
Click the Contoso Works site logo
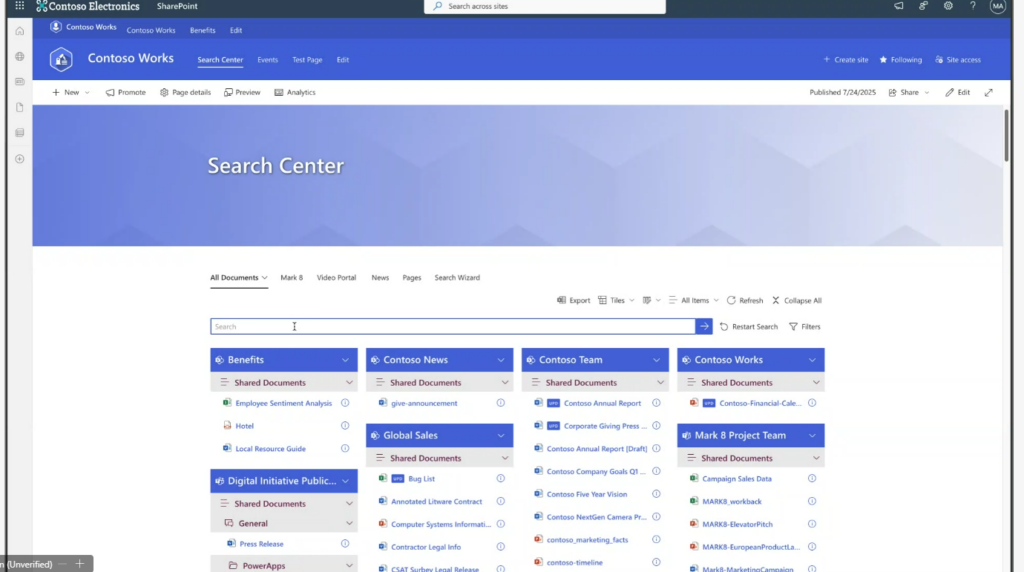(61, 59)
